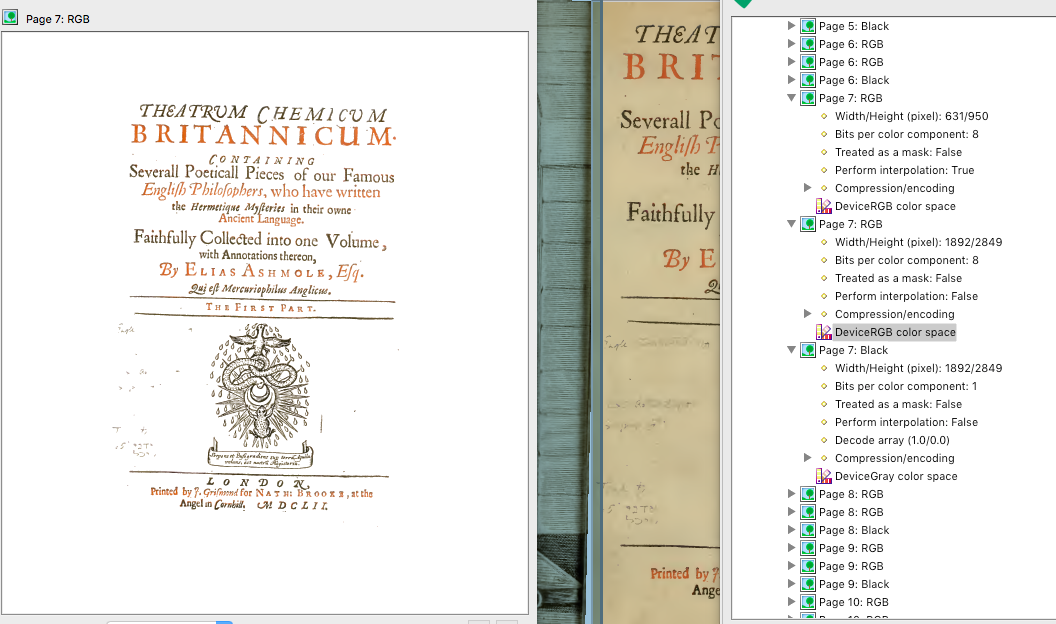Click the Page 10: RGB image icon

point(807,602)
